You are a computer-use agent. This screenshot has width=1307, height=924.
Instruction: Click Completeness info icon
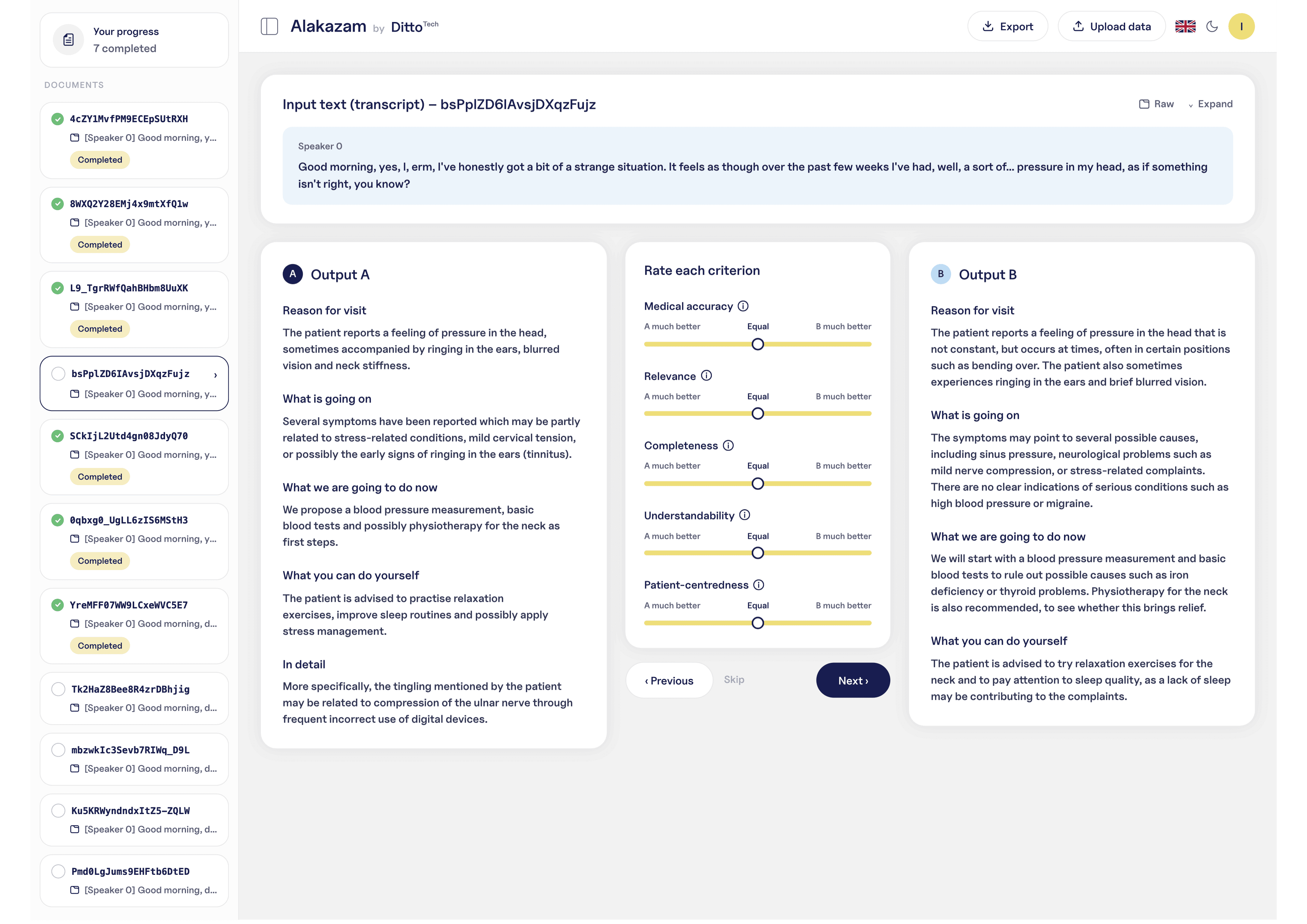[728, 446]
